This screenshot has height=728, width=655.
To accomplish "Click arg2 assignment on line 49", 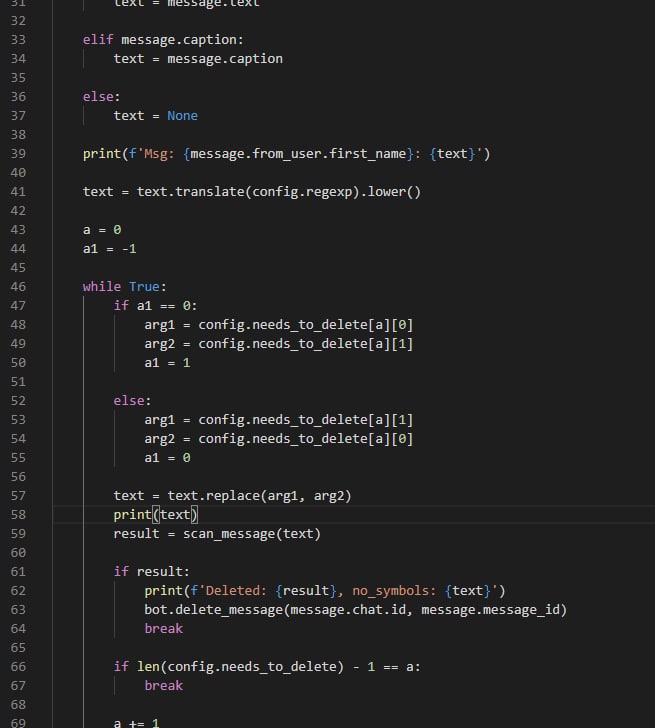I will (279, 344).
